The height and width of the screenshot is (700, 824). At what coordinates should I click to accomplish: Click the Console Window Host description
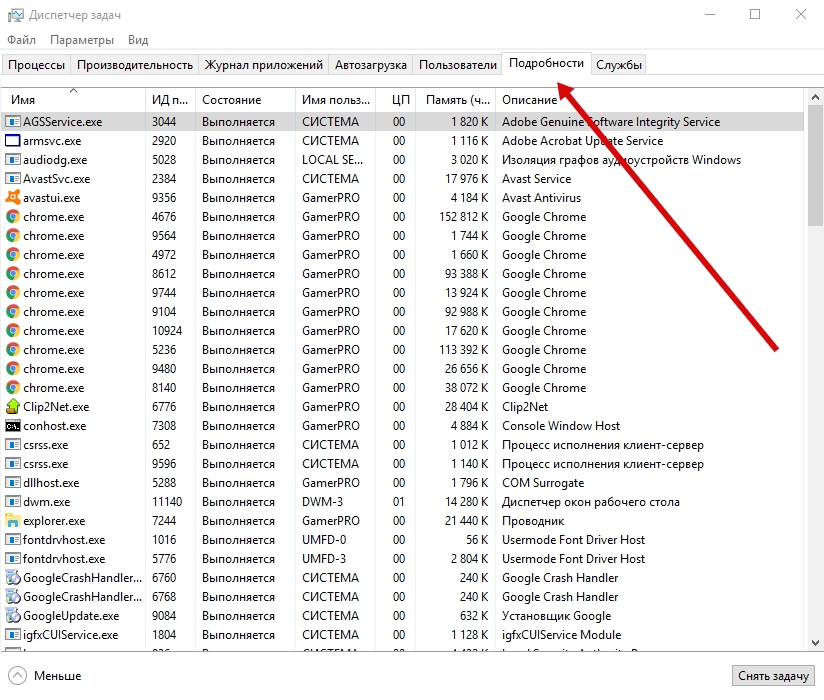pyautogui.click(x=561, y=426)
